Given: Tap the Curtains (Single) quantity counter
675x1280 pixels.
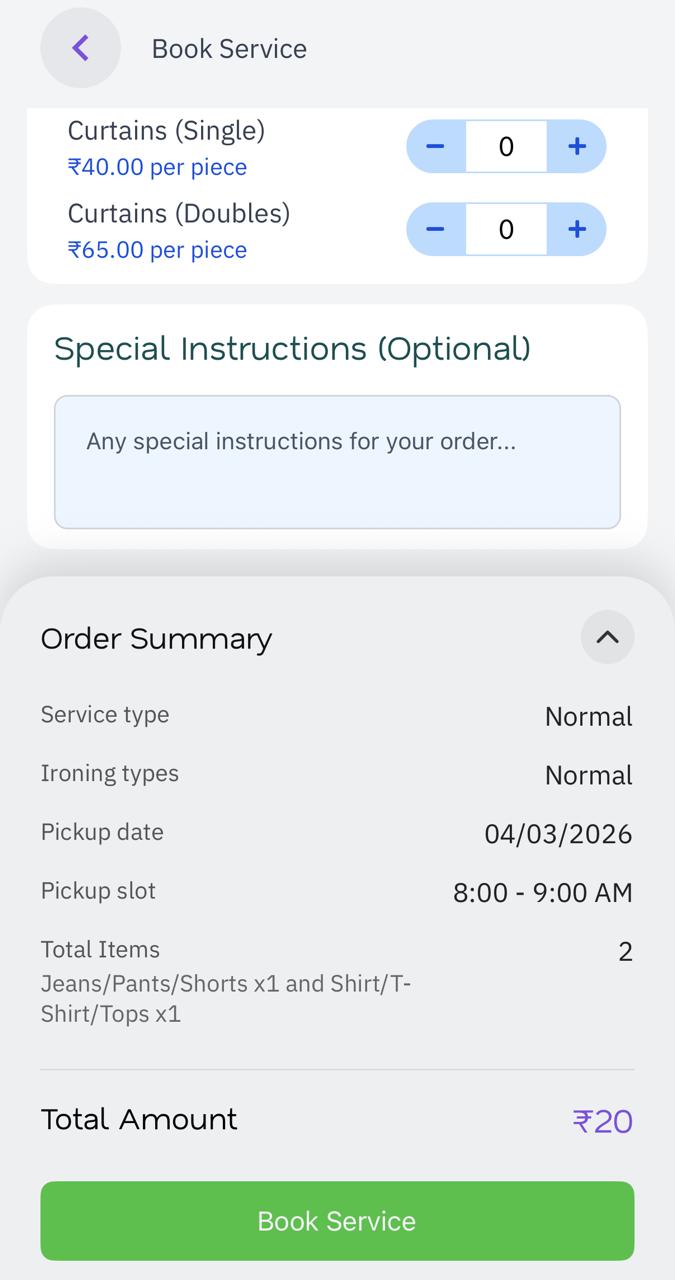Looking at the screenshot, I should [506, 146].
